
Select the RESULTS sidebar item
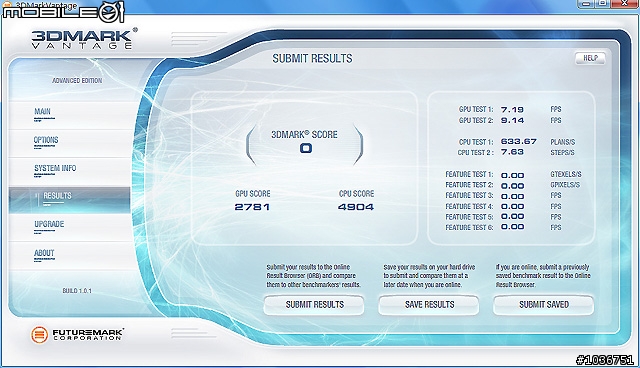tap(69, 200)
